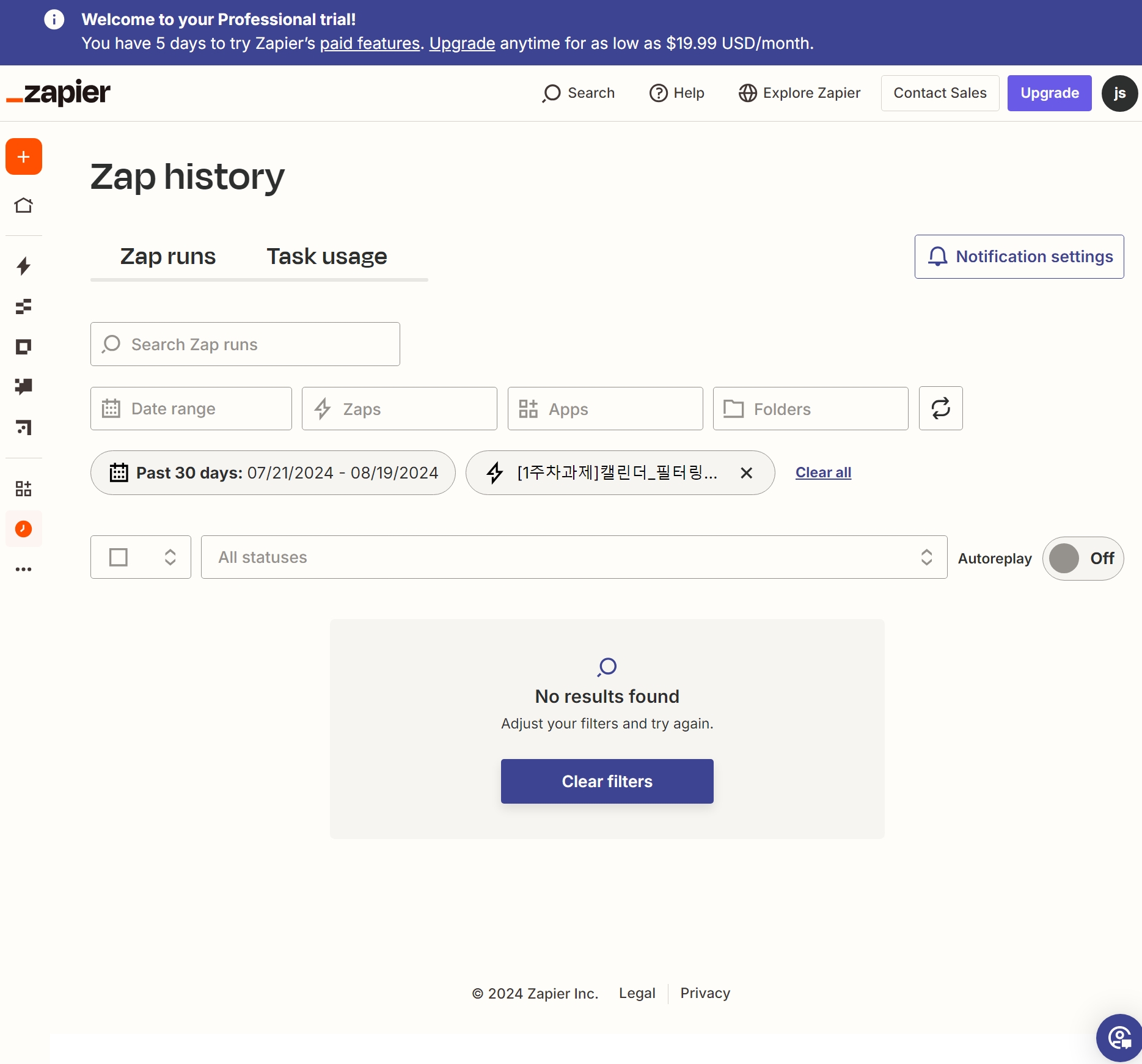Open the More ellipsis sidebar menu
1142x1064 pixels.
[24, 569]
